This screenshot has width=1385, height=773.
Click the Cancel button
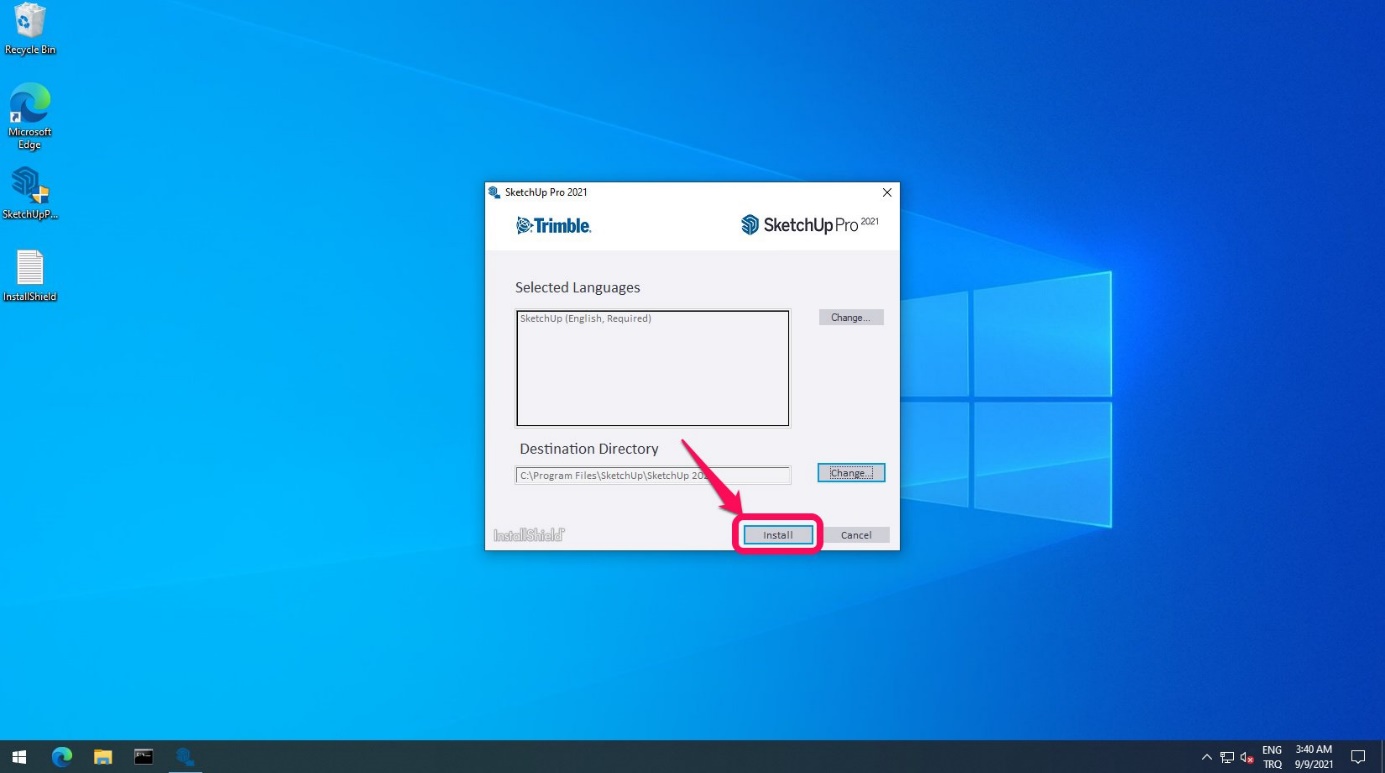(856, 535)
